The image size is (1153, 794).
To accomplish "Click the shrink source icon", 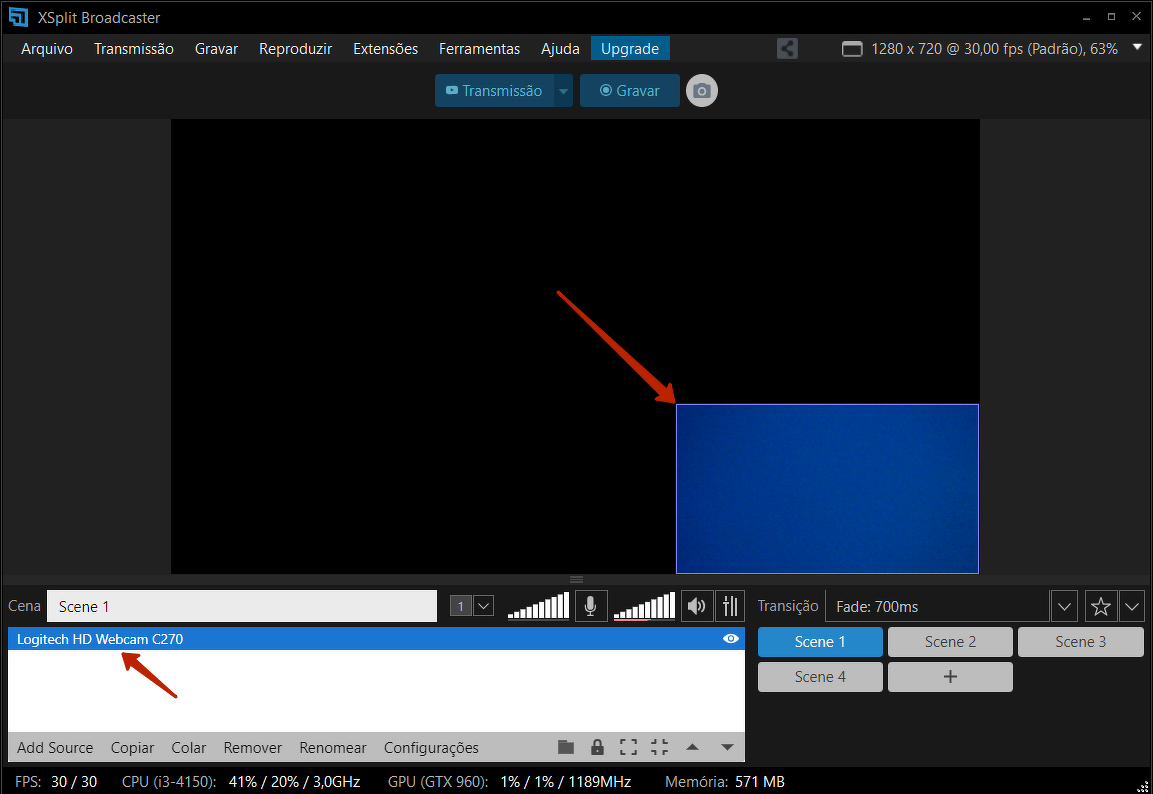I will tap(659, 747).
